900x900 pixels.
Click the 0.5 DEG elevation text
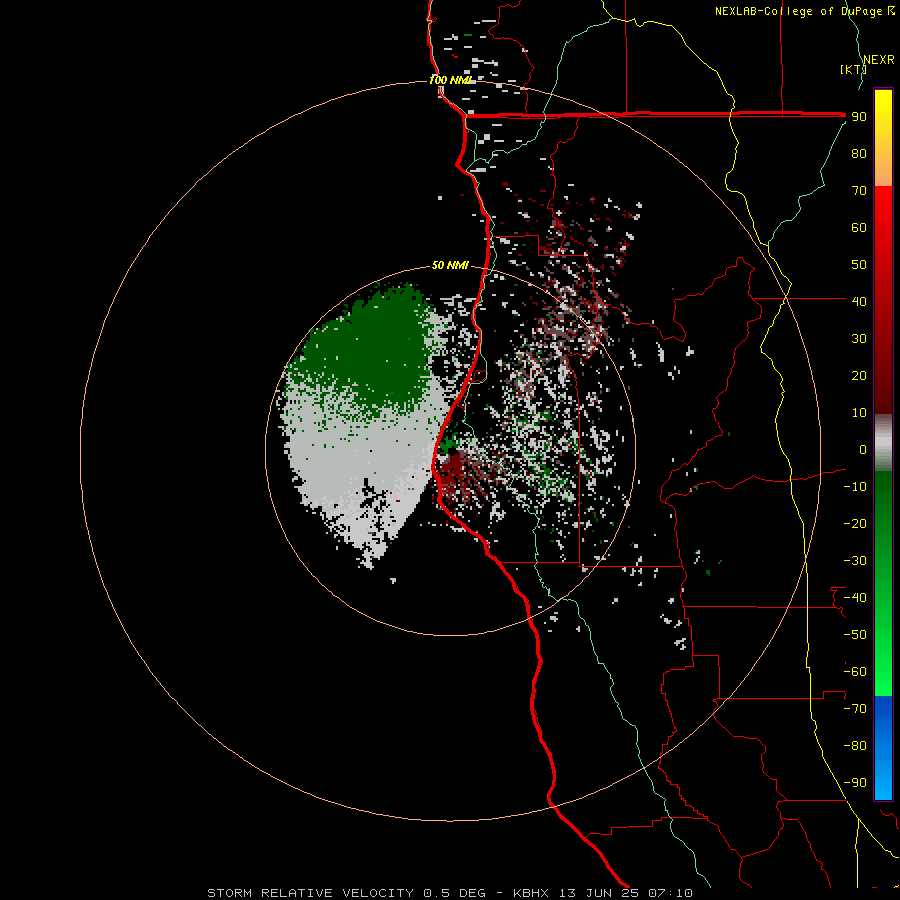click(455, 893)
